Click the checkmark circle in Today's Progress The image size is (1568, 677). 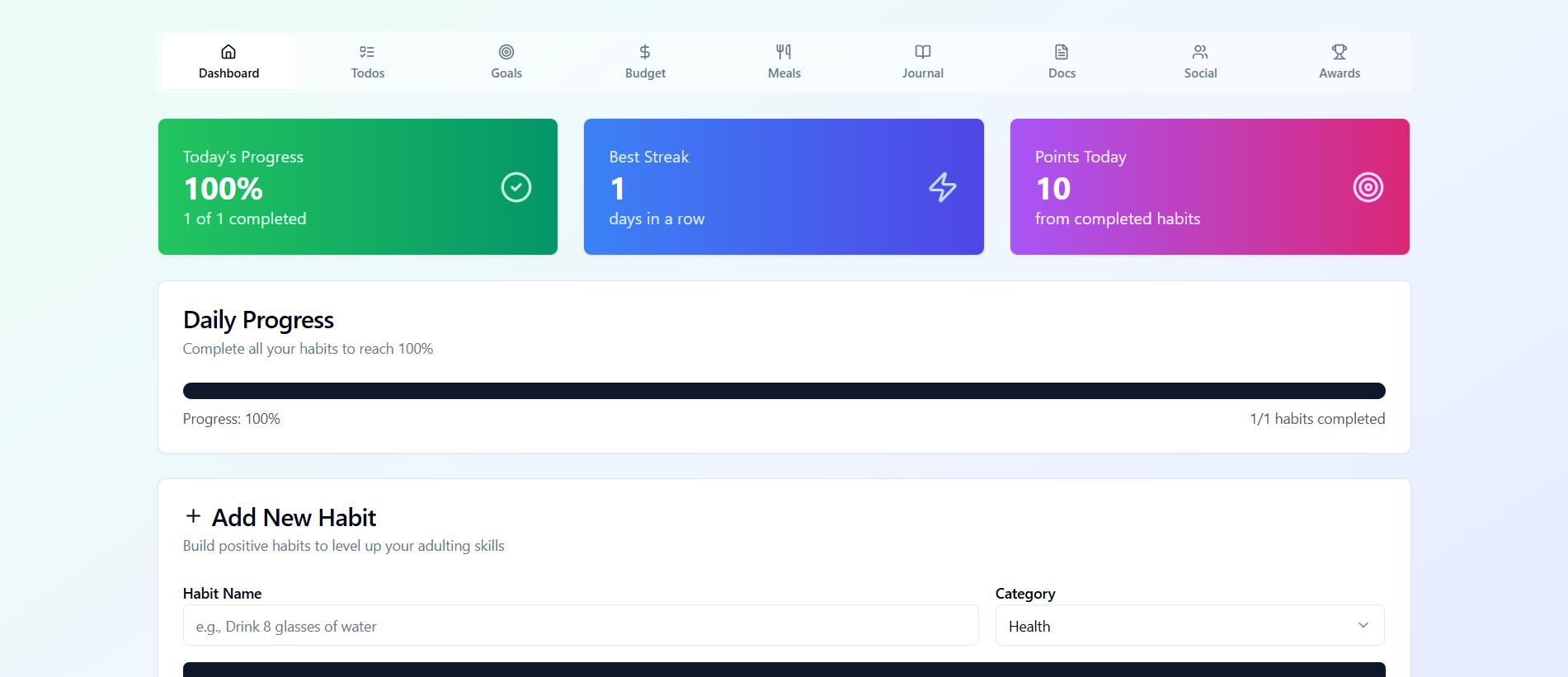tap(516, 187)
